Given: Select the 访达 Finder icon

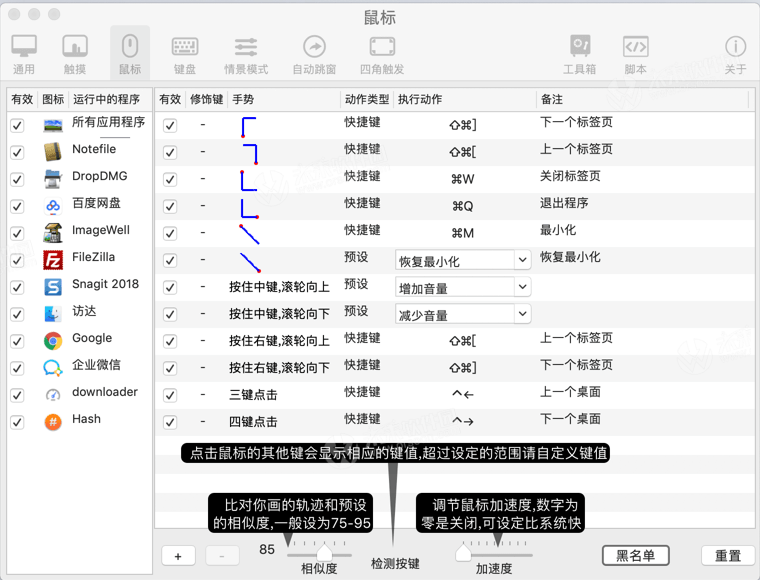Looking at the screenshot, I should 53,314.
